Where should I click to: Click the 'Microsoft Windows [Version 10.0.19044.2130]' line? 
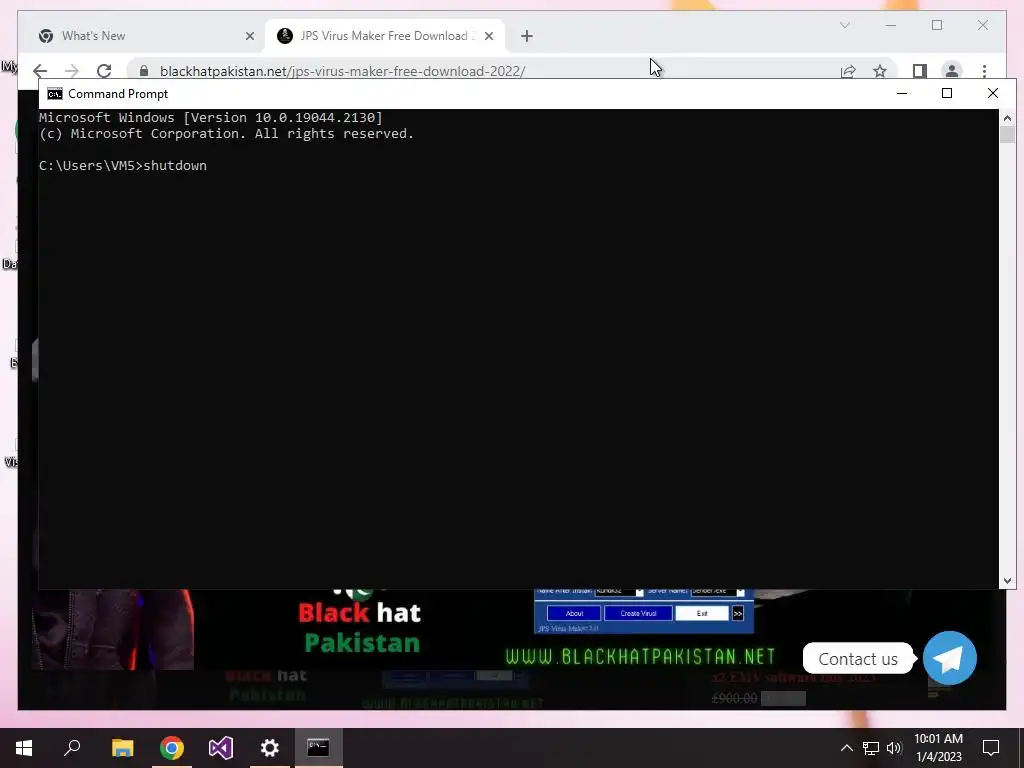211,118
